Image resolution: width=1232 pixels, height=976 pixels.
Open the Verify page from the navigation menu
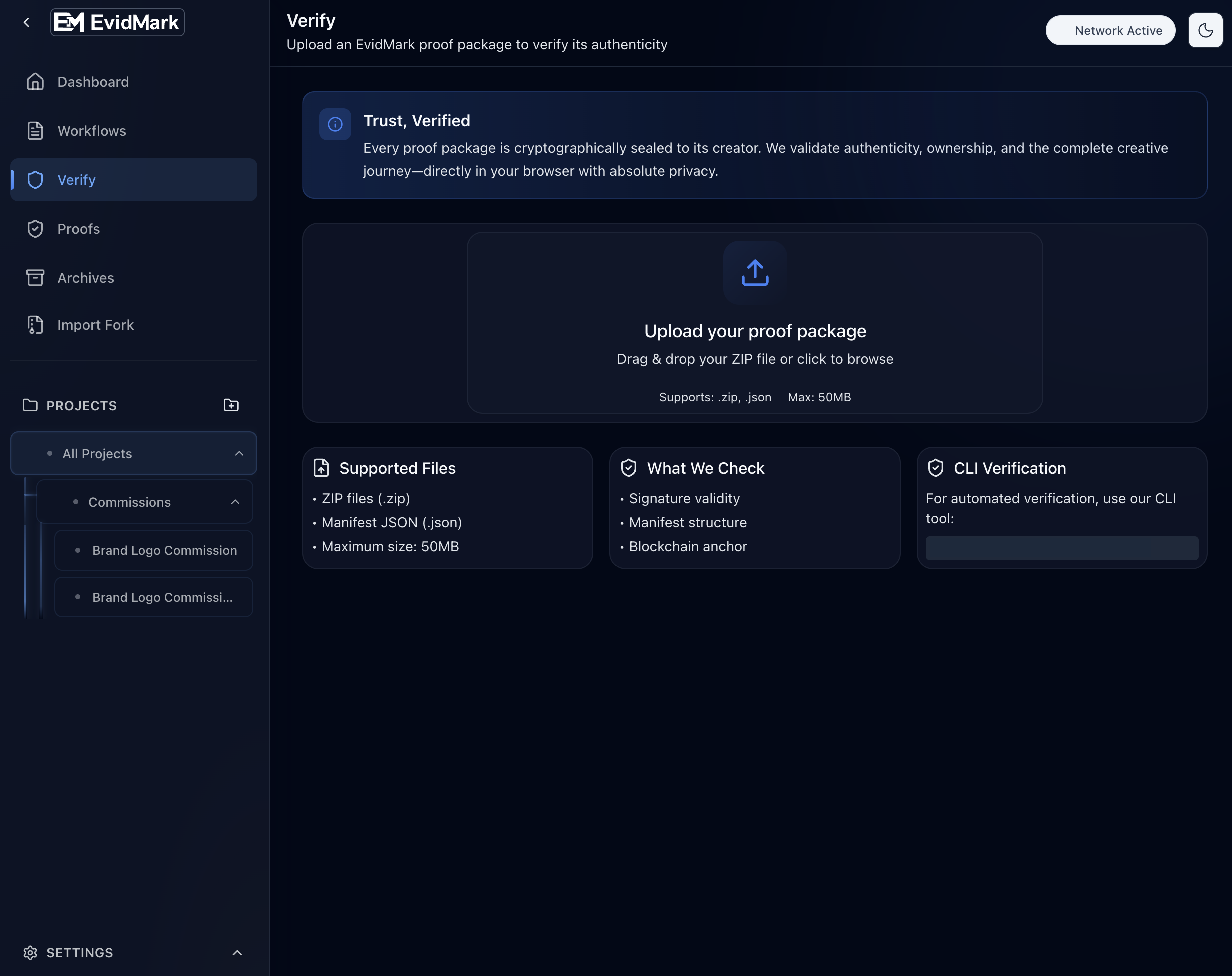click(77, 179)
